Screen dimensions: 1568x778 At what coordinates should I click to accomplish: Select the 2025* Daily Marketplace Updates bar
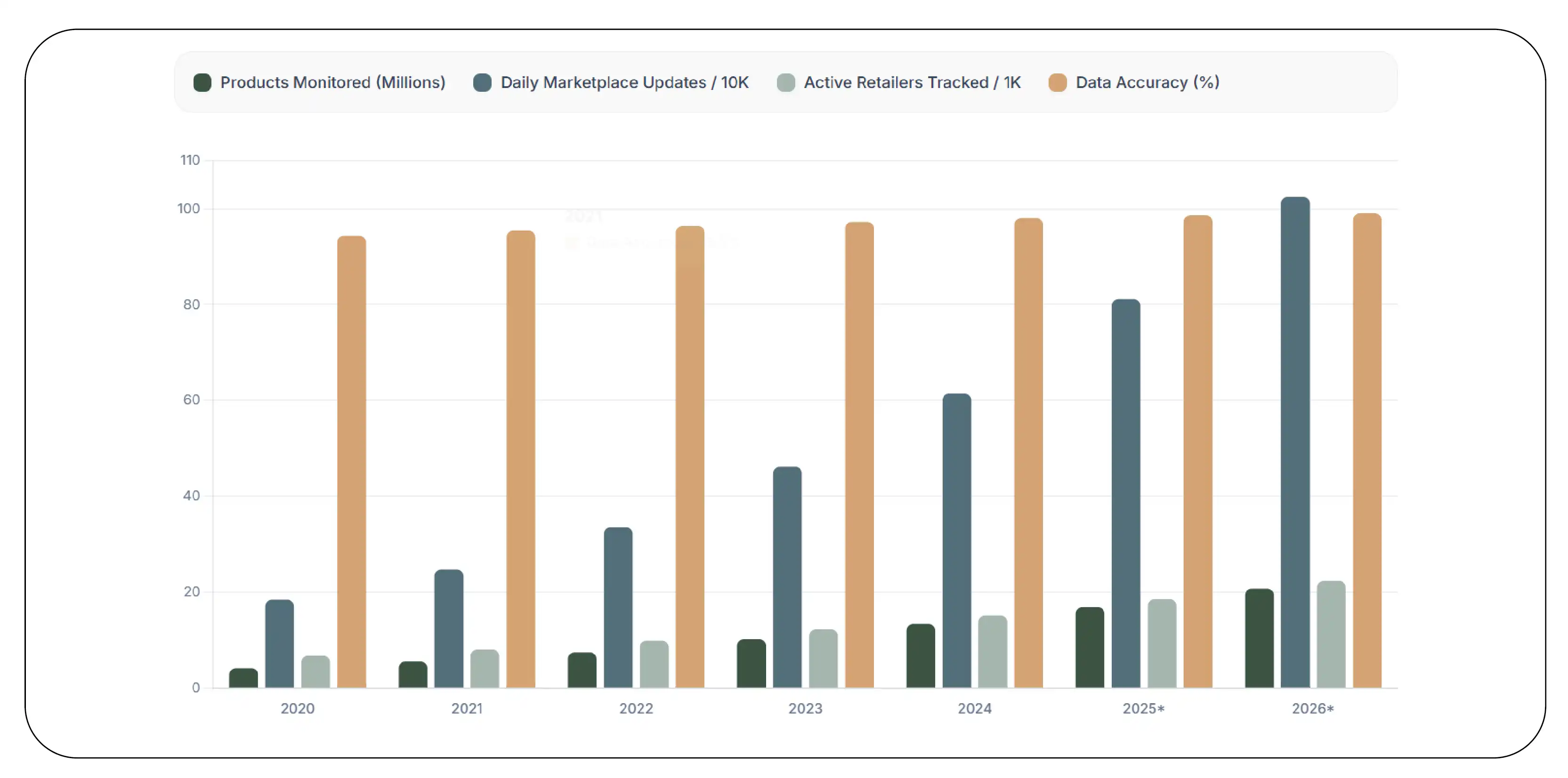click(1125, 493)
